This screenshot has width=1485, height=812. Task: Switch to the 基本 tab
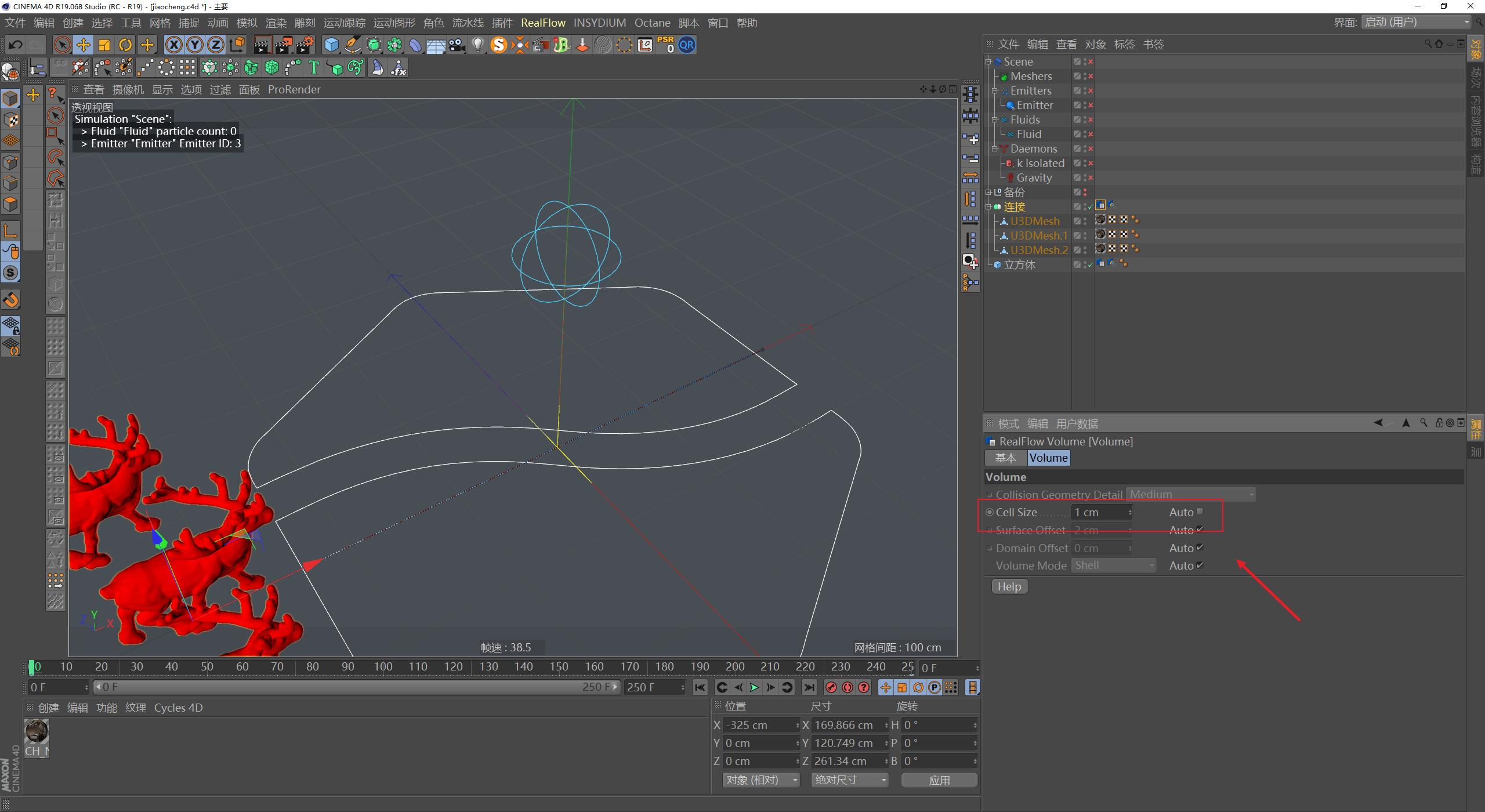pos(1005,458)
